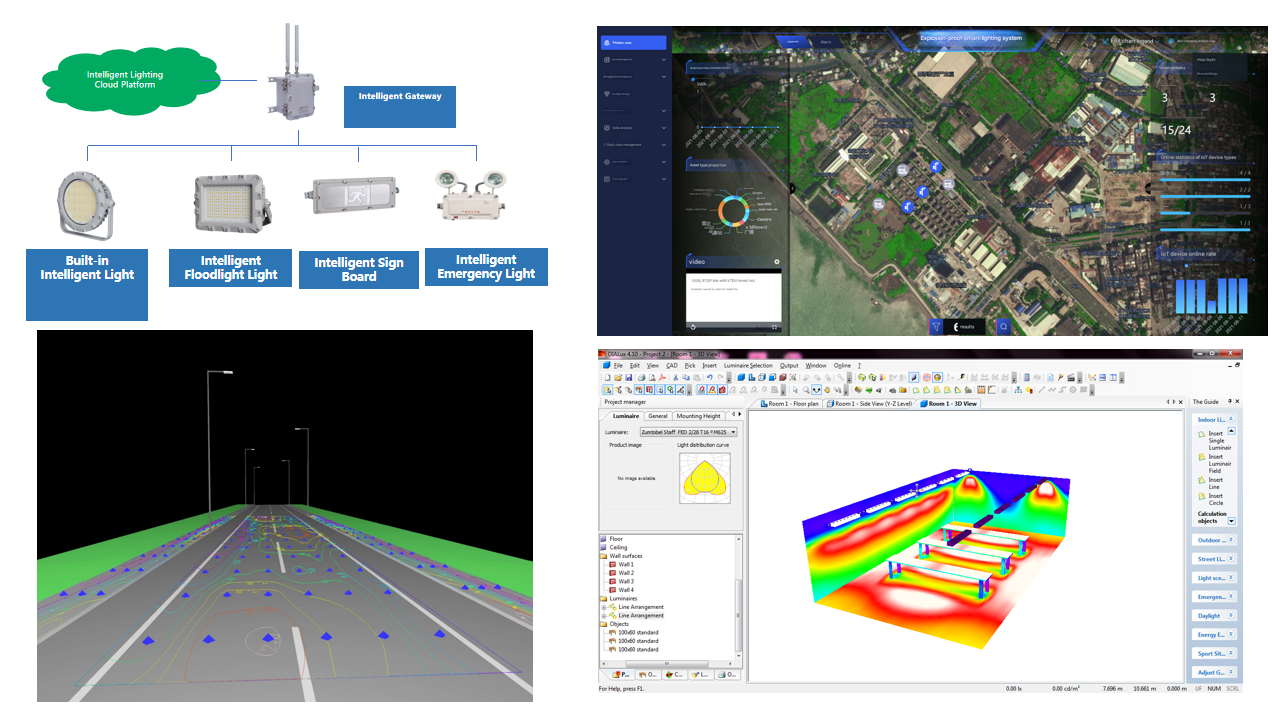Open the IoT chart legend dropdown

pos(1130,40)
